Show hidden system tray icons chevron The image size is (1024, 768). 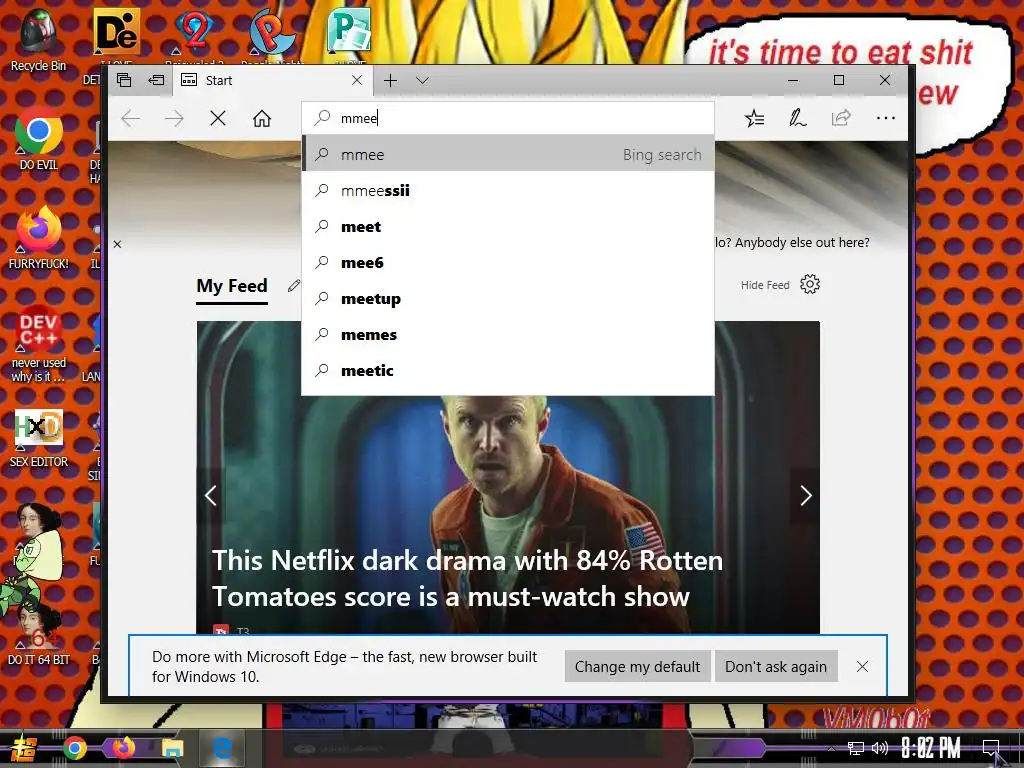tap(831, 748)
